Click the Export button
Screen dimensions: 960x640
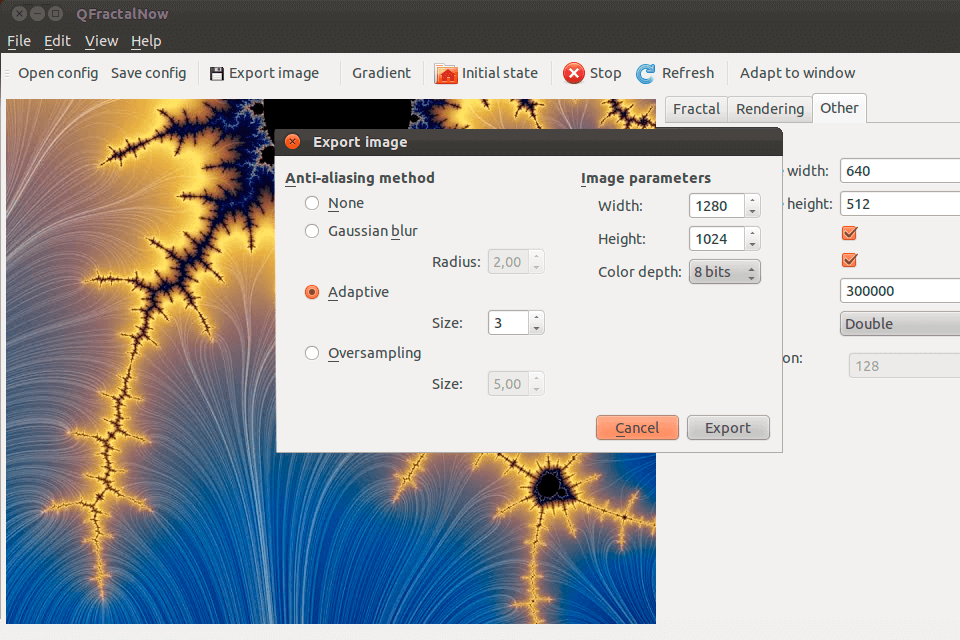click(727, 428)
